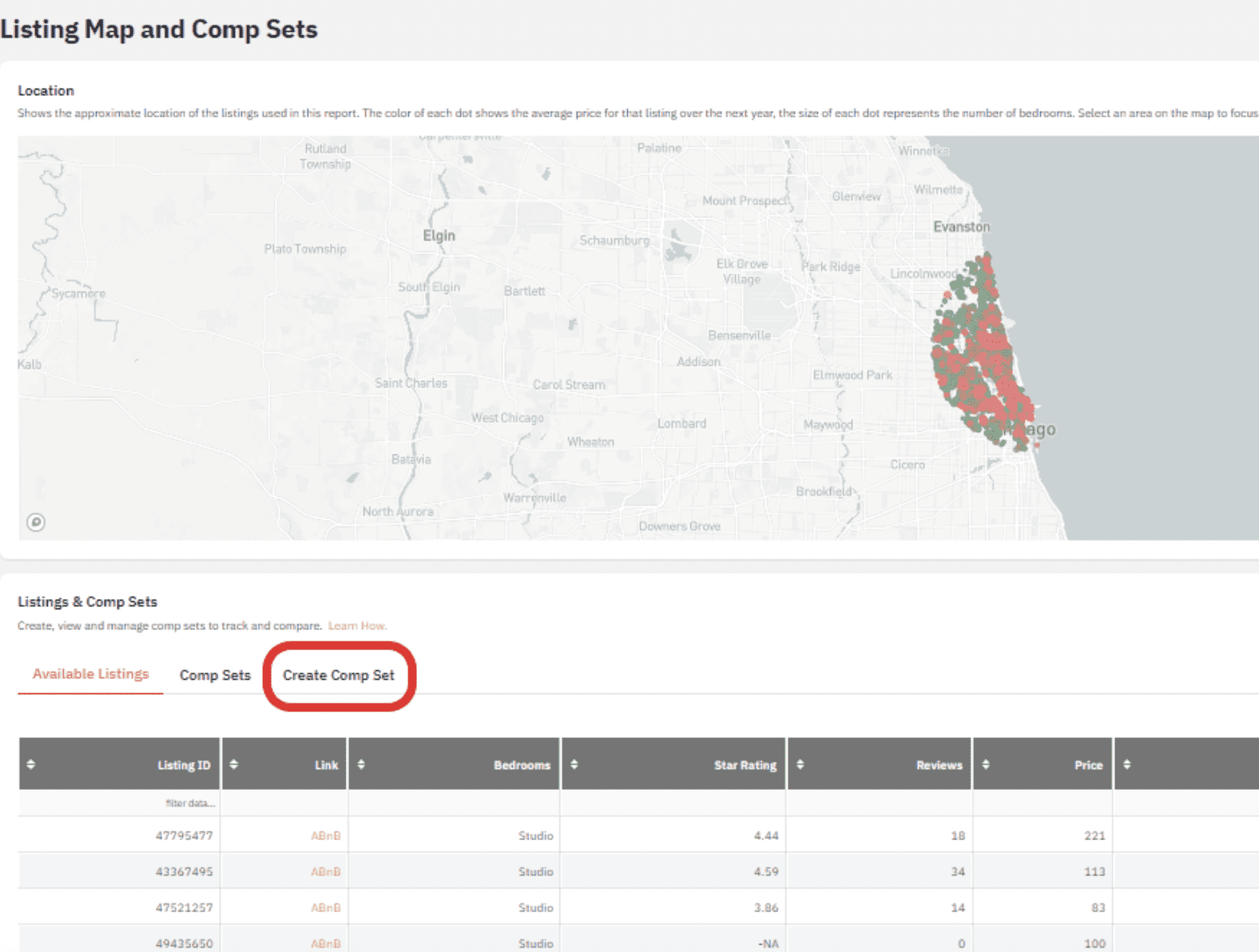Click star rating value 3.86
Image resolution: width=1259 pixels, height=952 pixels.
pos(765,907)
